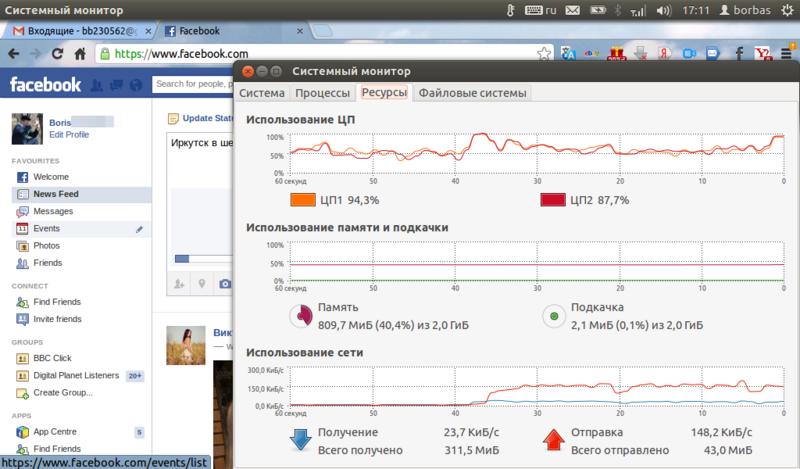Click the facebook logo in header
This screenshot has height=469, width=800.
[45, 85]
